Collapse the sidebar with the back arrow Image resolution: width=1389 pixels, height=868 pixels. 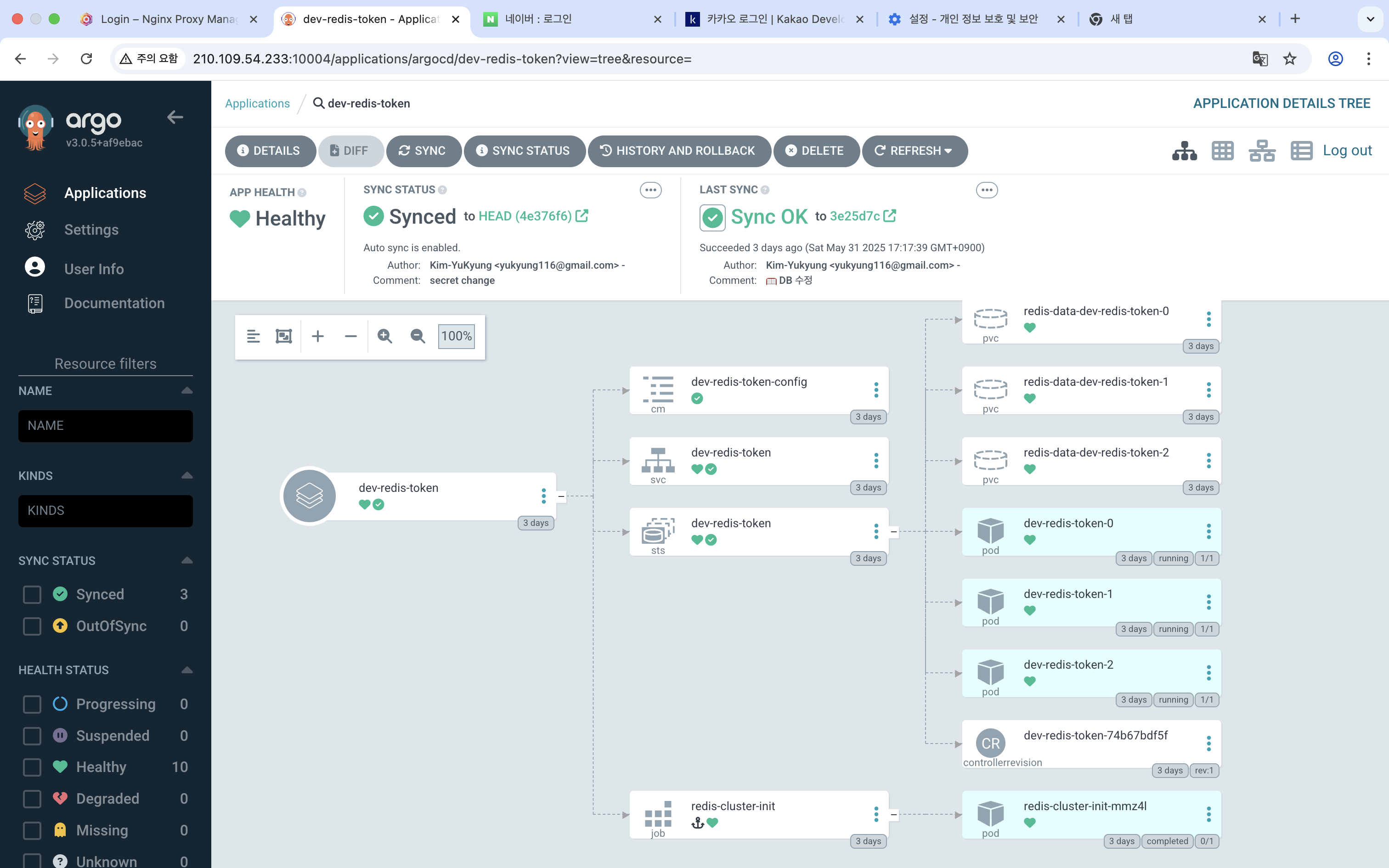tap(175, 118)
